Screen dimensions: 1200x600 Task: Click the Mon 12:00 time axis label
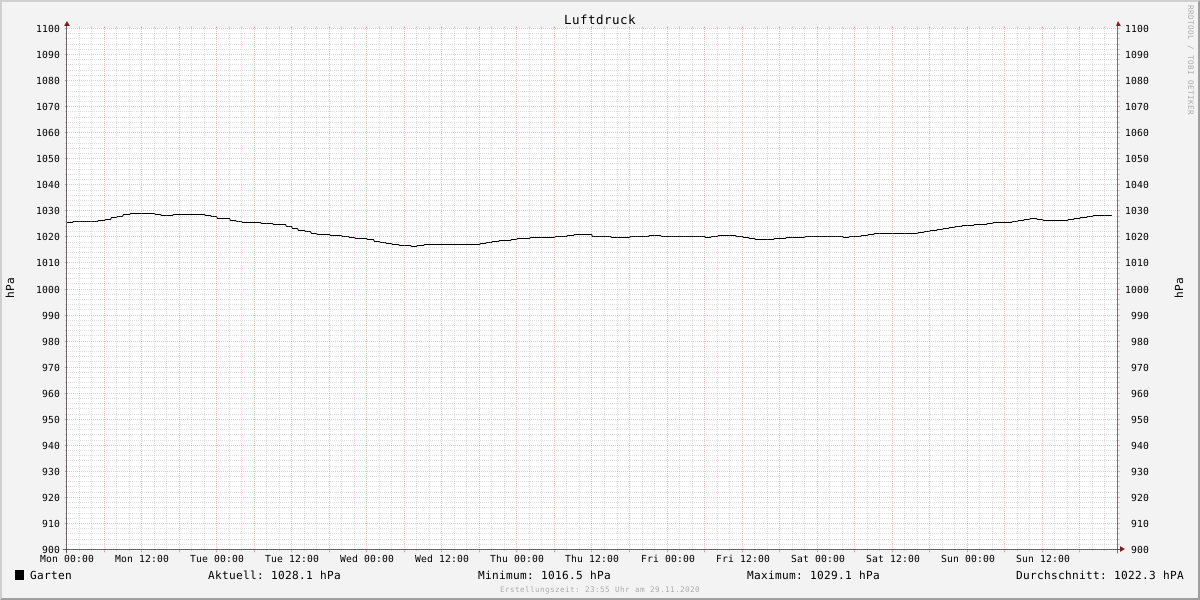142,559
